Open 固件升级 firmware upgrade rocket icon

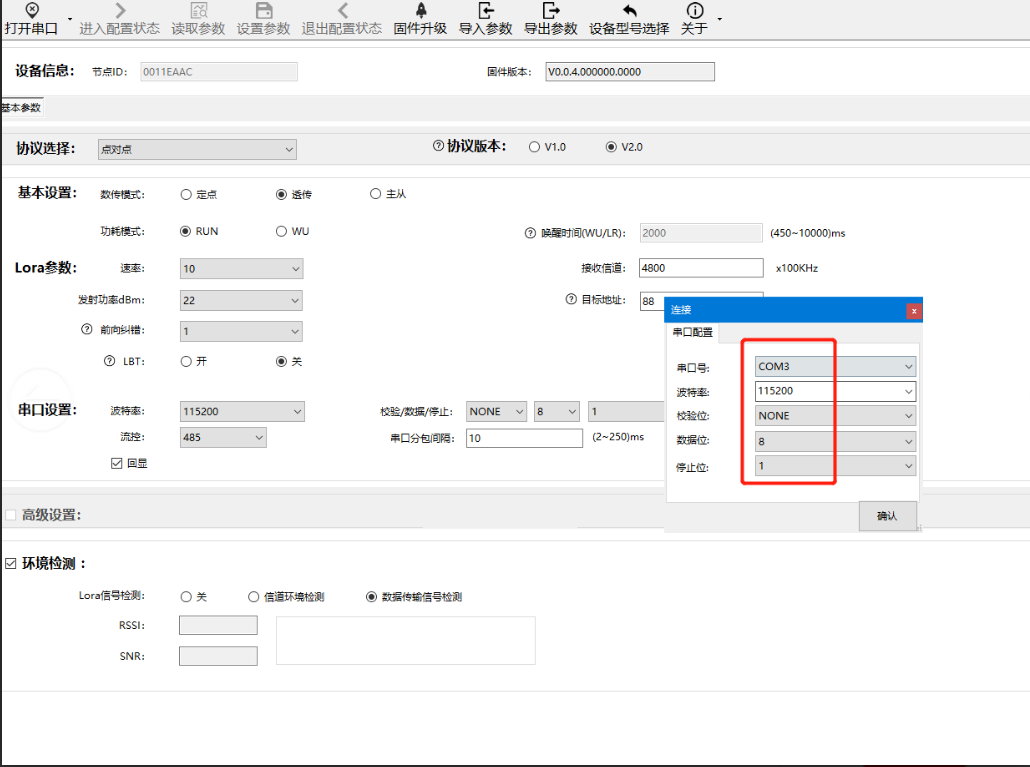pyautogui.click(x=420, y=10)
